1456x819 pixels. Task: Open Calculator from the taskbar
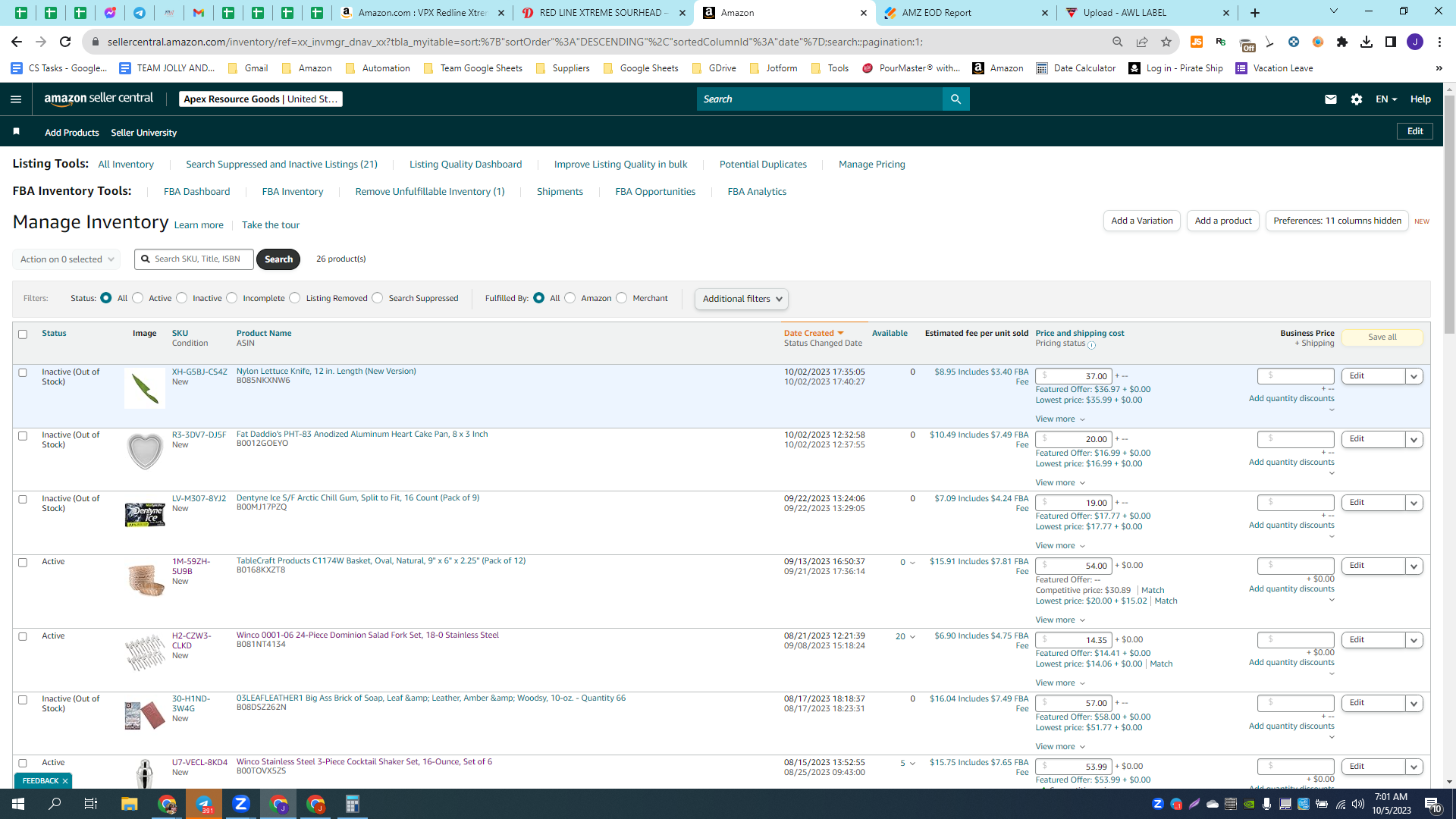(352, 804)
